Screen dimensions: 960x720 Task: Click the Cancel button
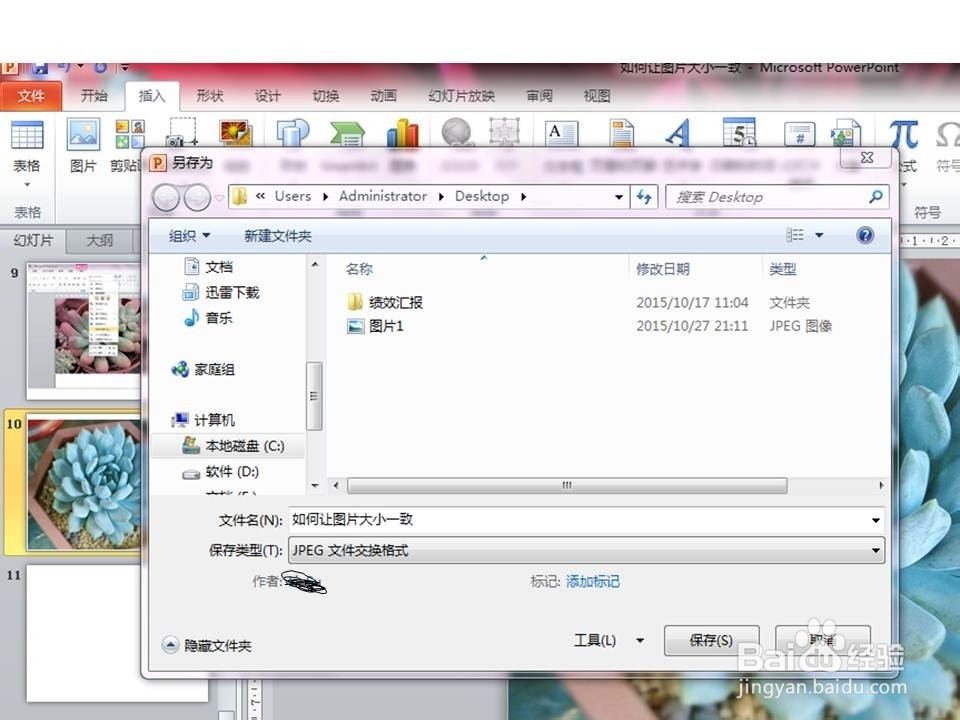(x=822, y=640)
